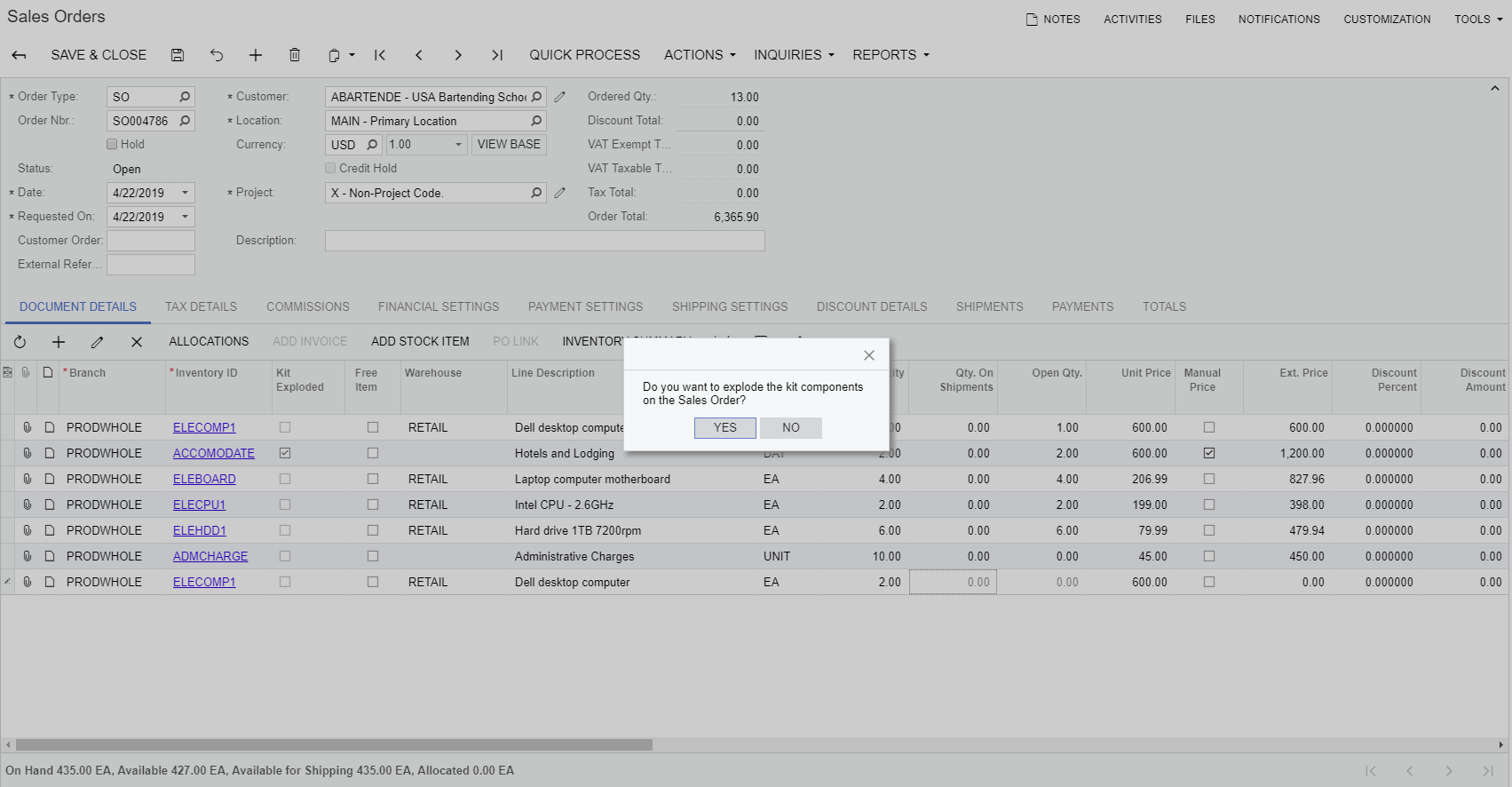The width and height of the screenshot is (1512, 787).
Task: Click note icon on ELECPU1 row
Action: [x=50, y=505]
